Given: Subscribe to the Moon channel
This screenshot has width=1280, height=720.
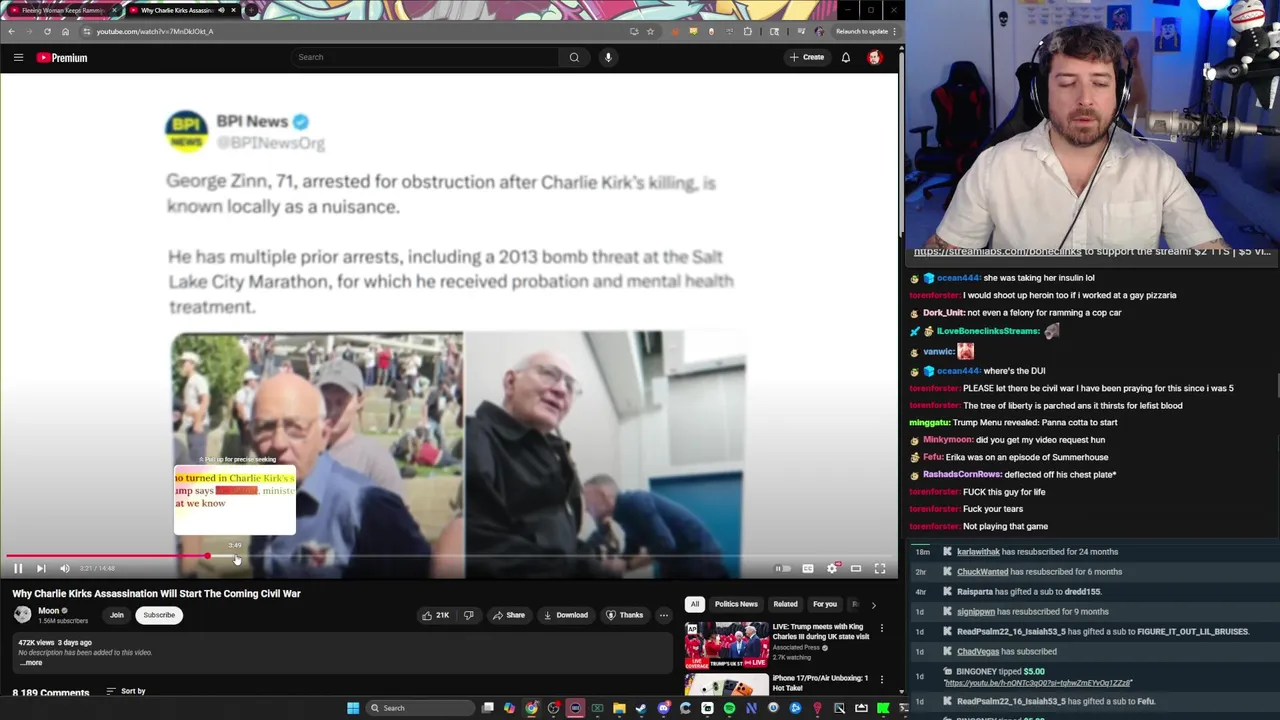Looking at the screenshot, I should [x=159, y=615].
